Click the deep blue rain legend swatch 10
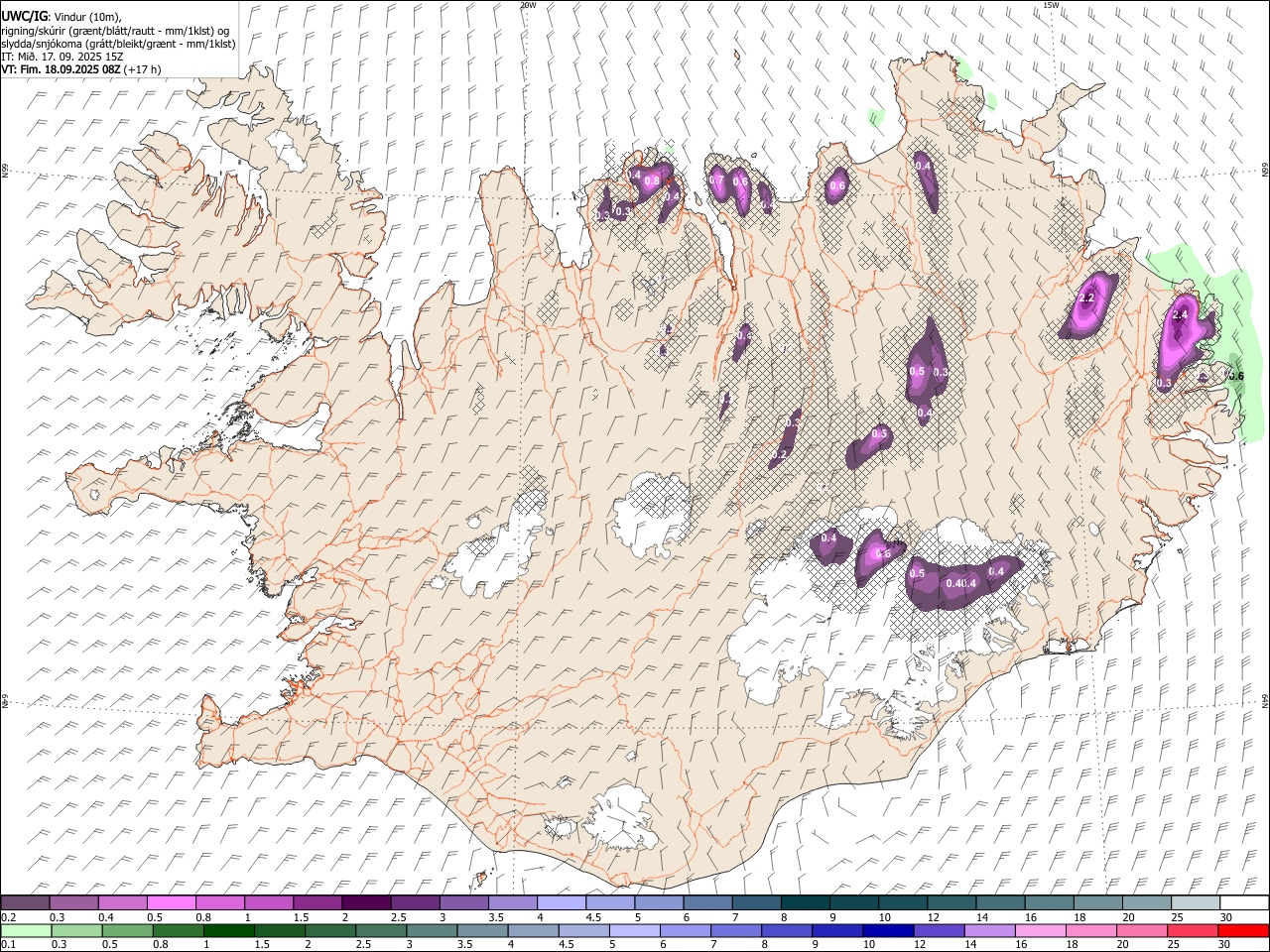This screenshot has width=1270, height=952. pyautogui.click(x=887, y=931)
